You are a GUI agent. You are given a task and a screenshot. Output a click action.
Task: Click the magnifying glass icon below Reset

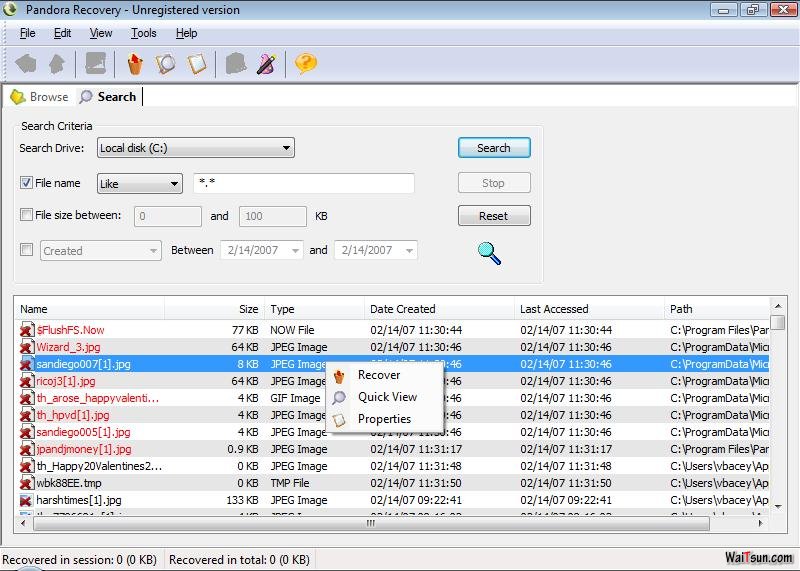point(489,253)
